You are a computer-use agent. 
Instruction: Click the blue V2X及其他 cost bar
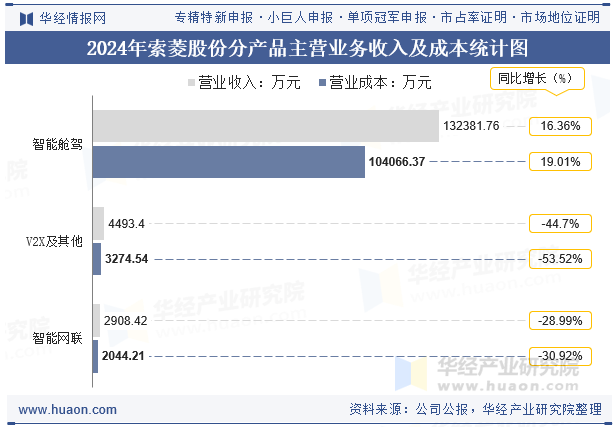coord(97,259)
